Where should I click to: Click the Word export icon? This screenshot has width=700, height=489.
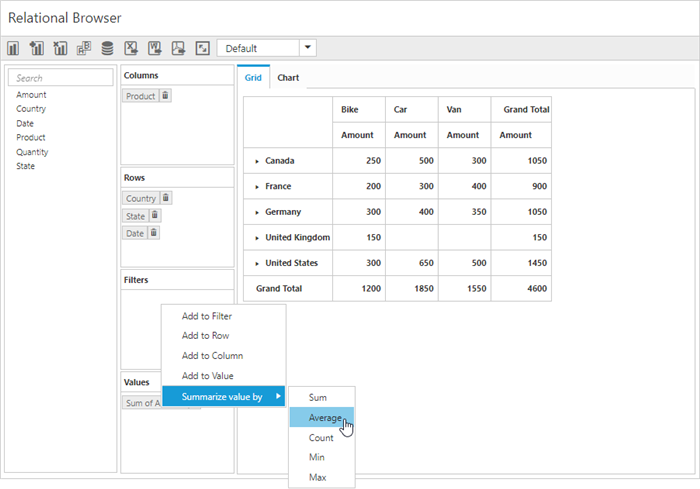pos(154,48)
